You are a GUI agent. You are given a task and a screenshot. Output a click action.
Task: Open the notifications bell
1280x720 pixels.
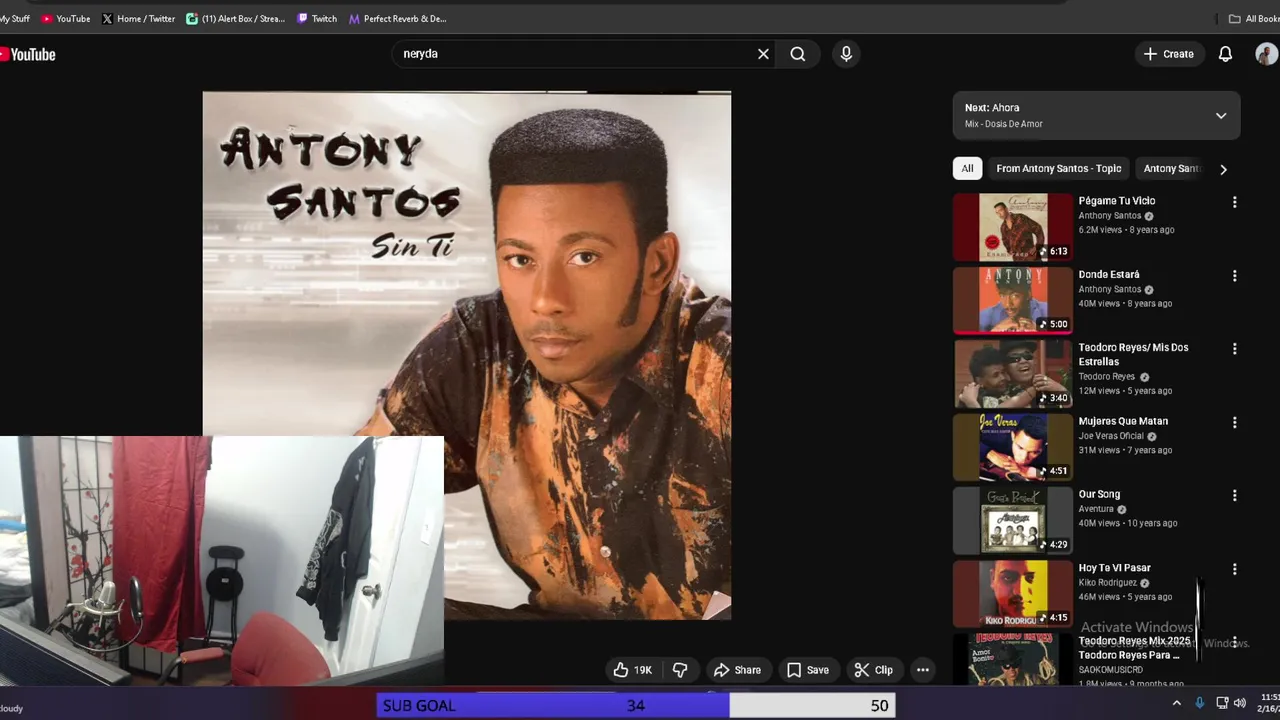1225,54
